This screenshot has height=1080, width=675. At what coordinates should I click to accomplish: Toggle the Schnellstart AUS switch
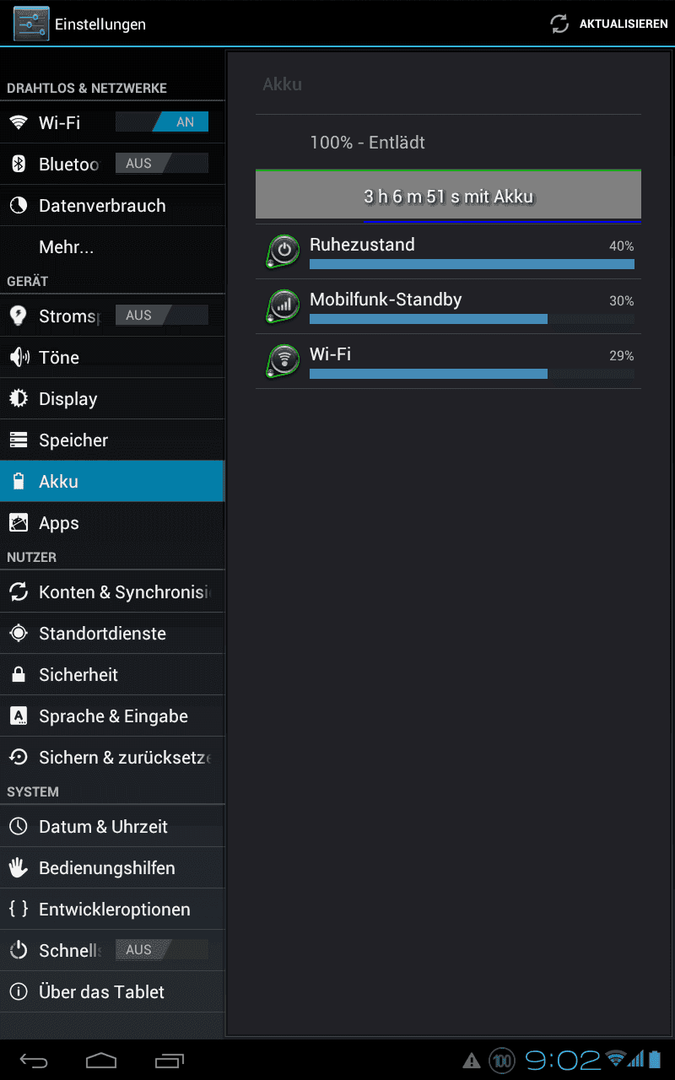click(x=162, y=950)
